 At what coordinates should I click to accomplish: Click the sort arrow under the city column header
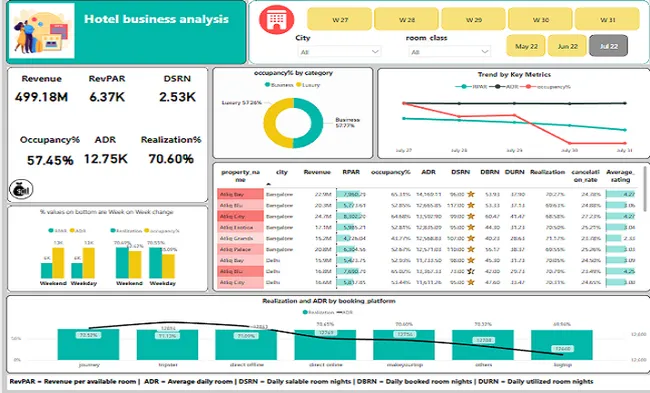269,184
